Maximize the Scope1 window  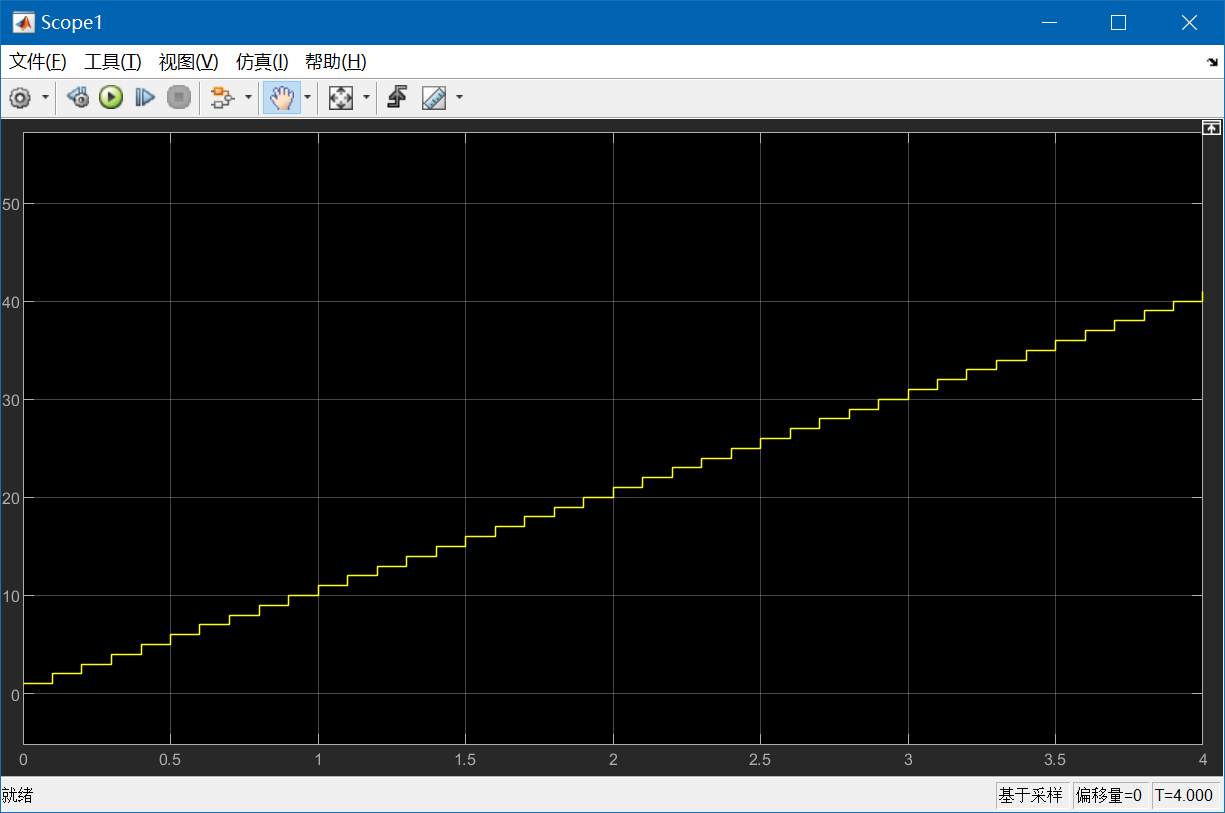1119,22
